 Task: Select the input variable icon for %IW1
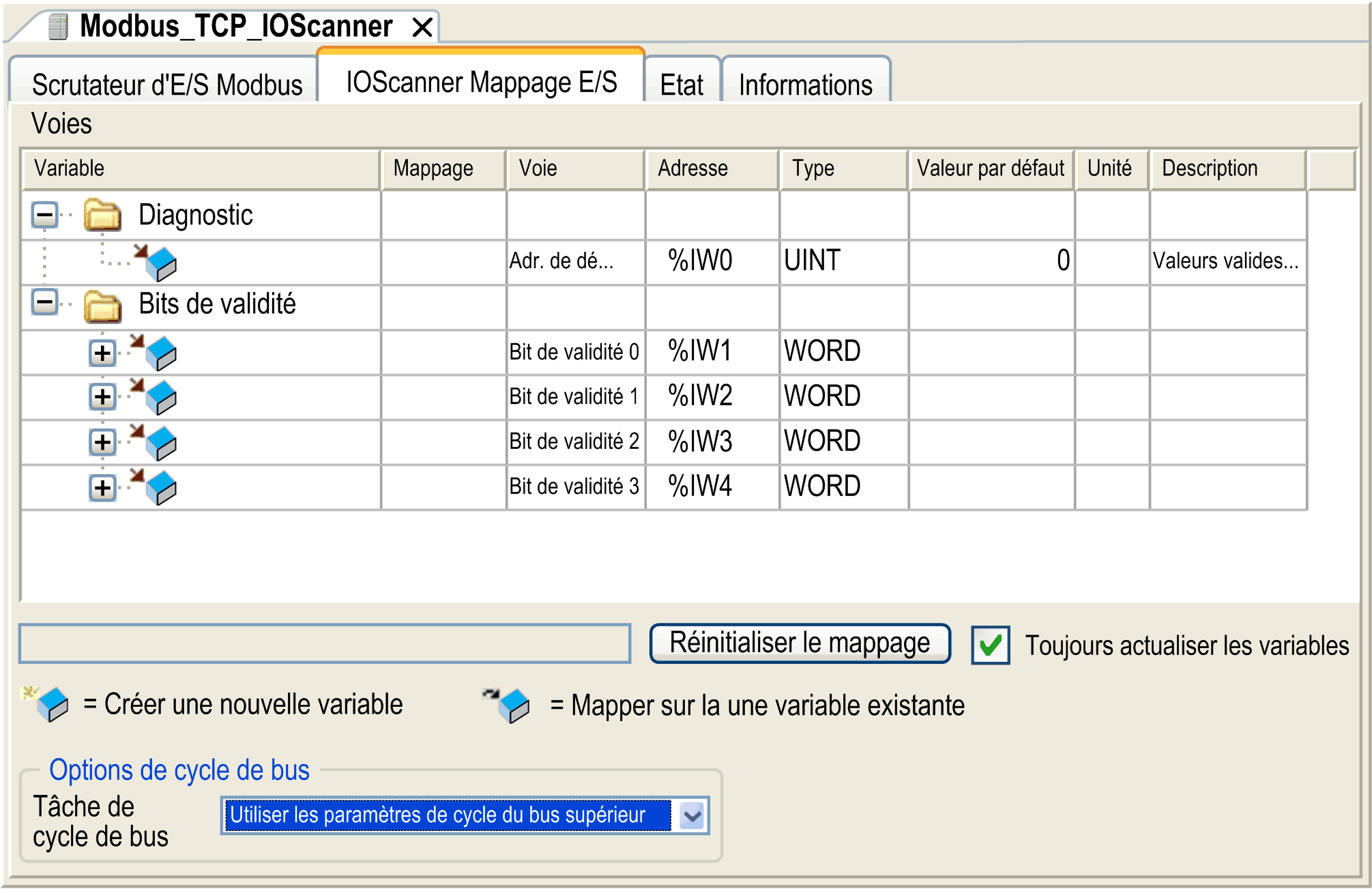[x=154, y=352]
